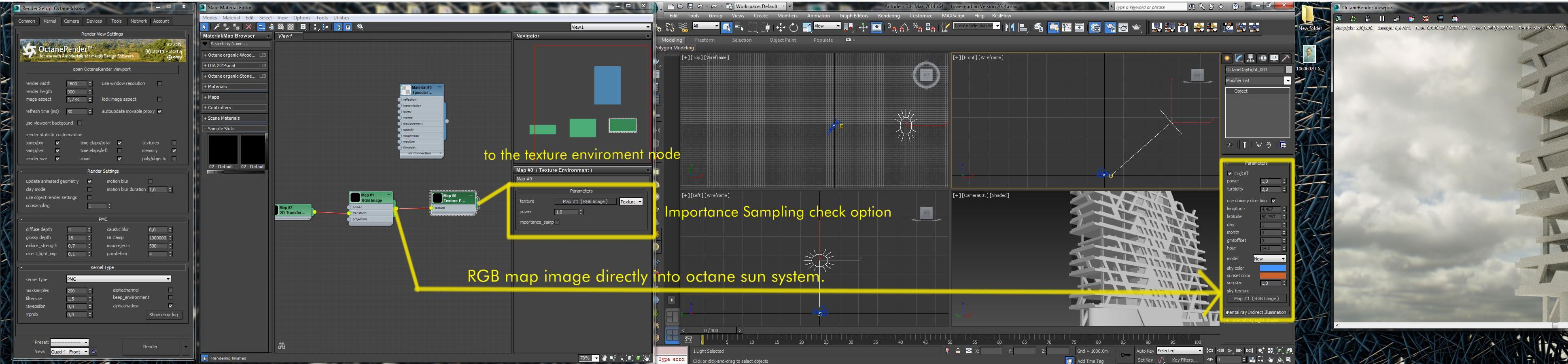Viewport: 1568px width, 364px height.
Task: Check the lock image aspect option
Action: pos(159,99)
